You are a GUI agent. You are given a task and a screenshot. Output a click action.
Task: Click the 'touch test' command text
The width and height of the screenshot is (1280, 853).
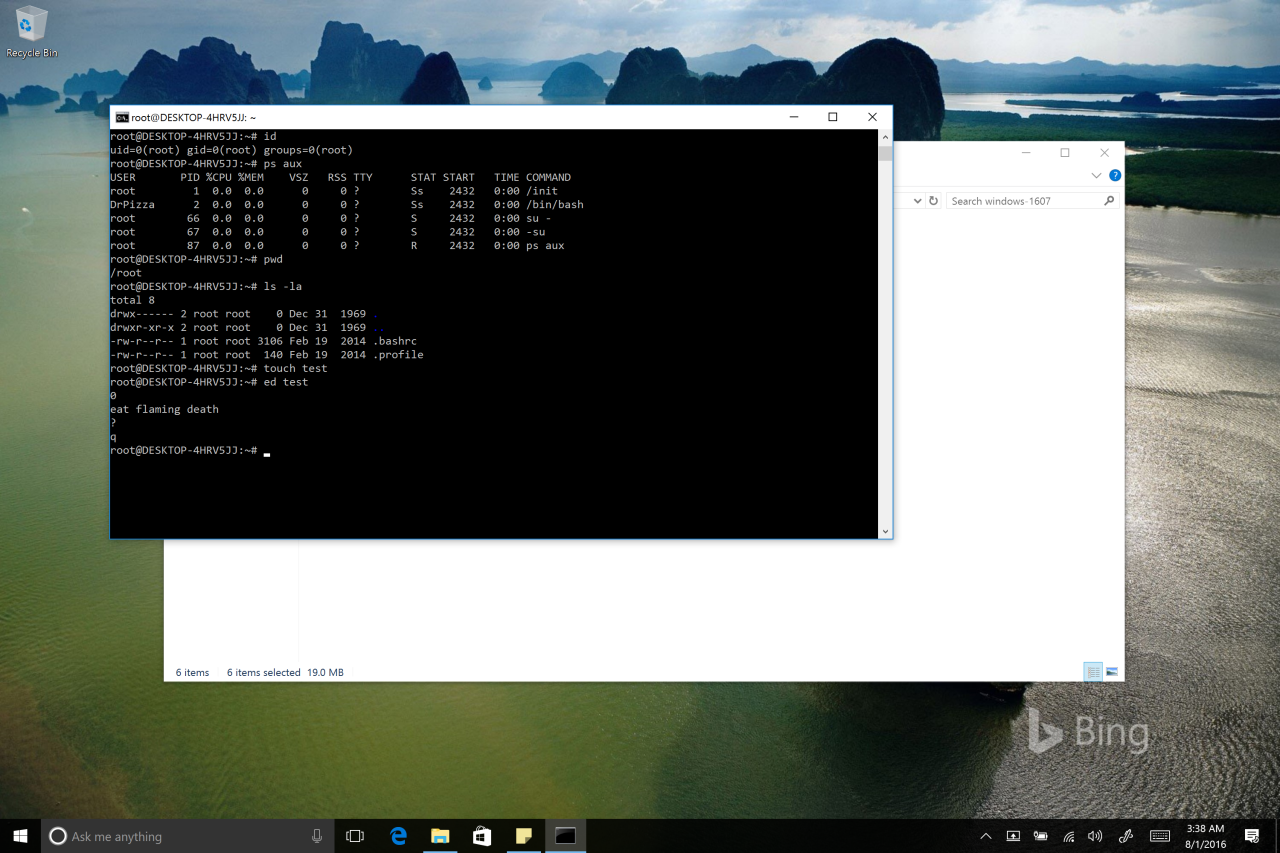(x=295, y=368)
